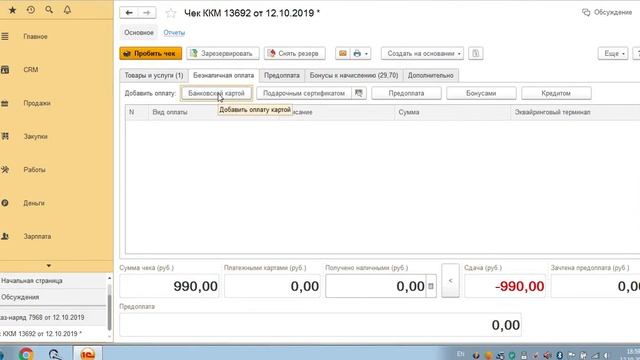
Task: Open the Favorites star in the sidebar header
Action: click(13, 10)
